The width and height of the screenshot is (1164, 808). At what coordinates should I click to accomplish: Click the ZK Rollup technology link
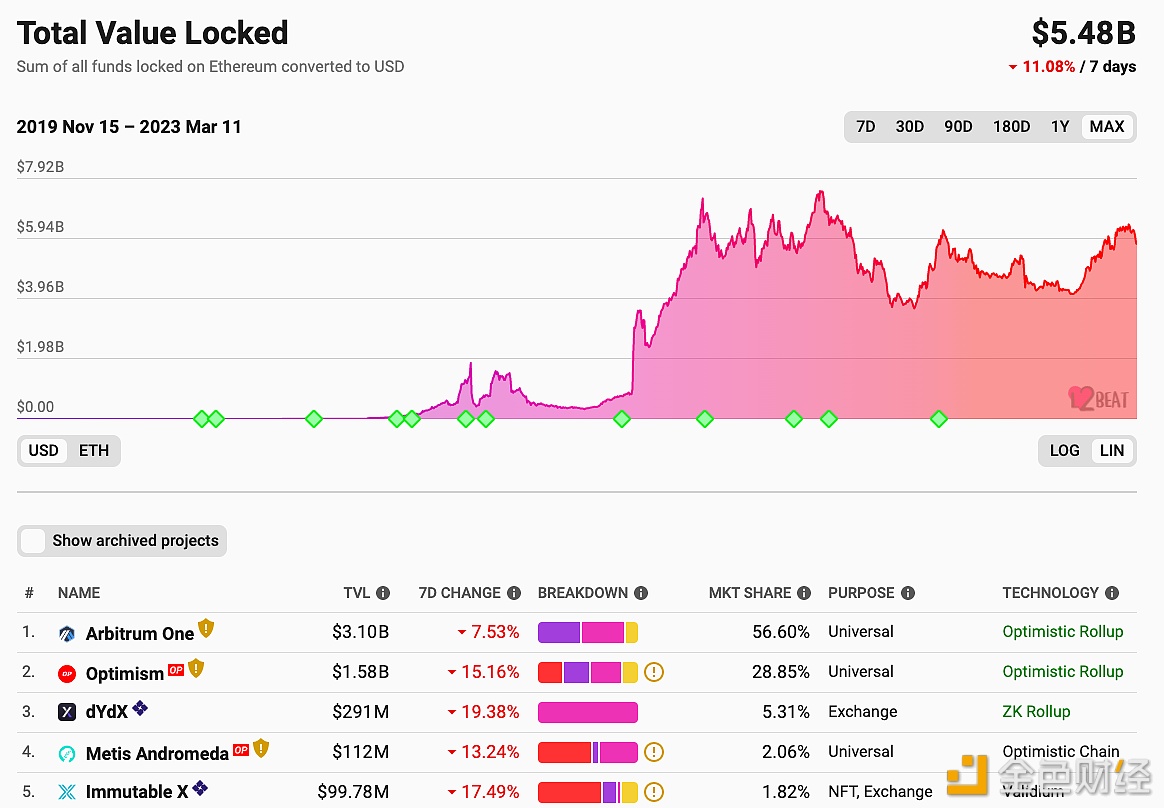(x=1036, y=712)
